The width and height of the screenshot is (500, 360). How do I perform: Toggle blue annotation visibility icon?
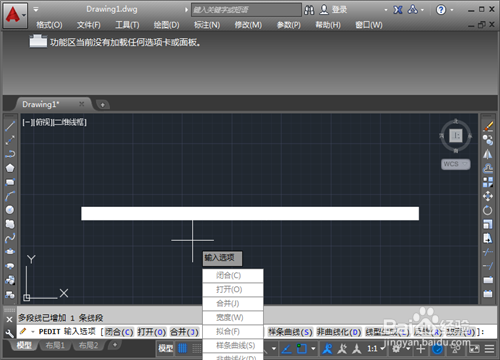tap(327, 349)
